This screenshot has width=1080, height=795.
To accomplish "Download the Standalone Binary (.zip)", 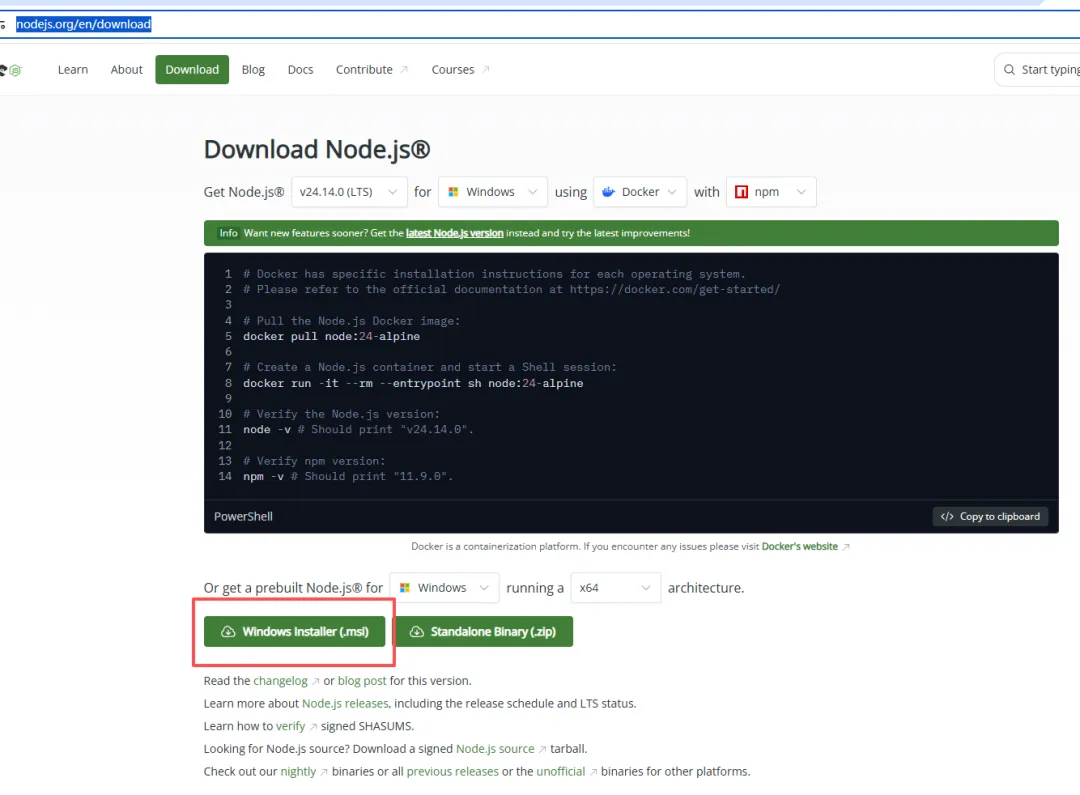I will click(484, 632).
